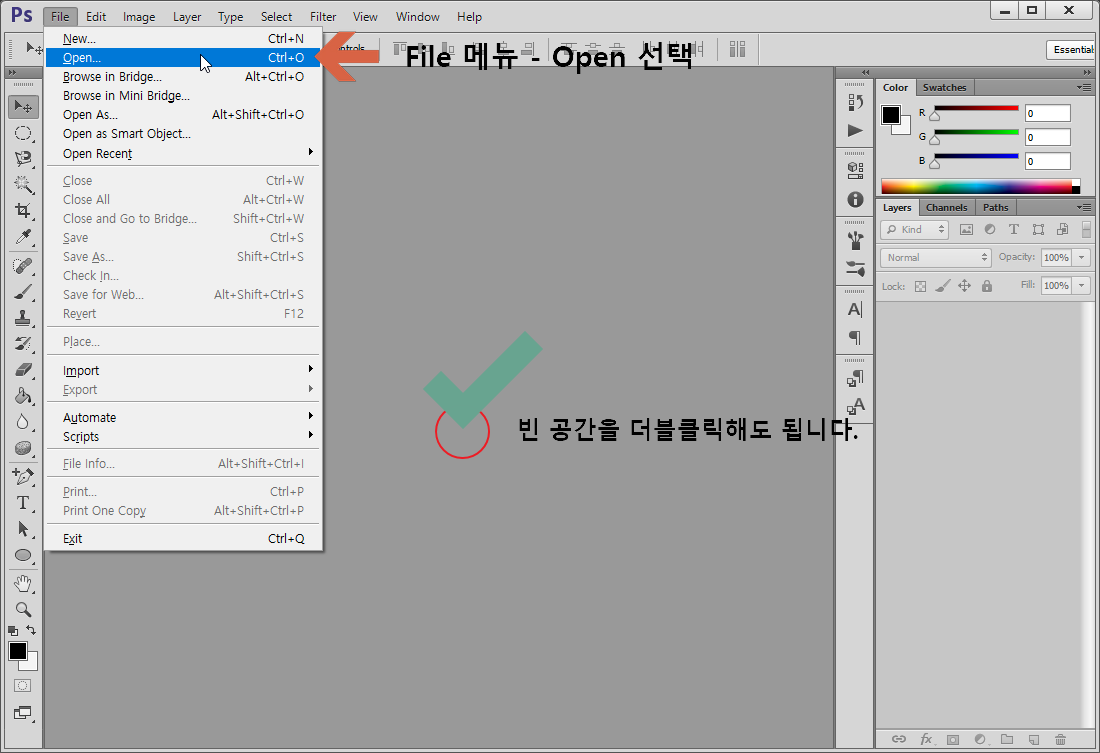
Task: Click the foreground color swatch in Color panel
Action: tap(891, 115)
